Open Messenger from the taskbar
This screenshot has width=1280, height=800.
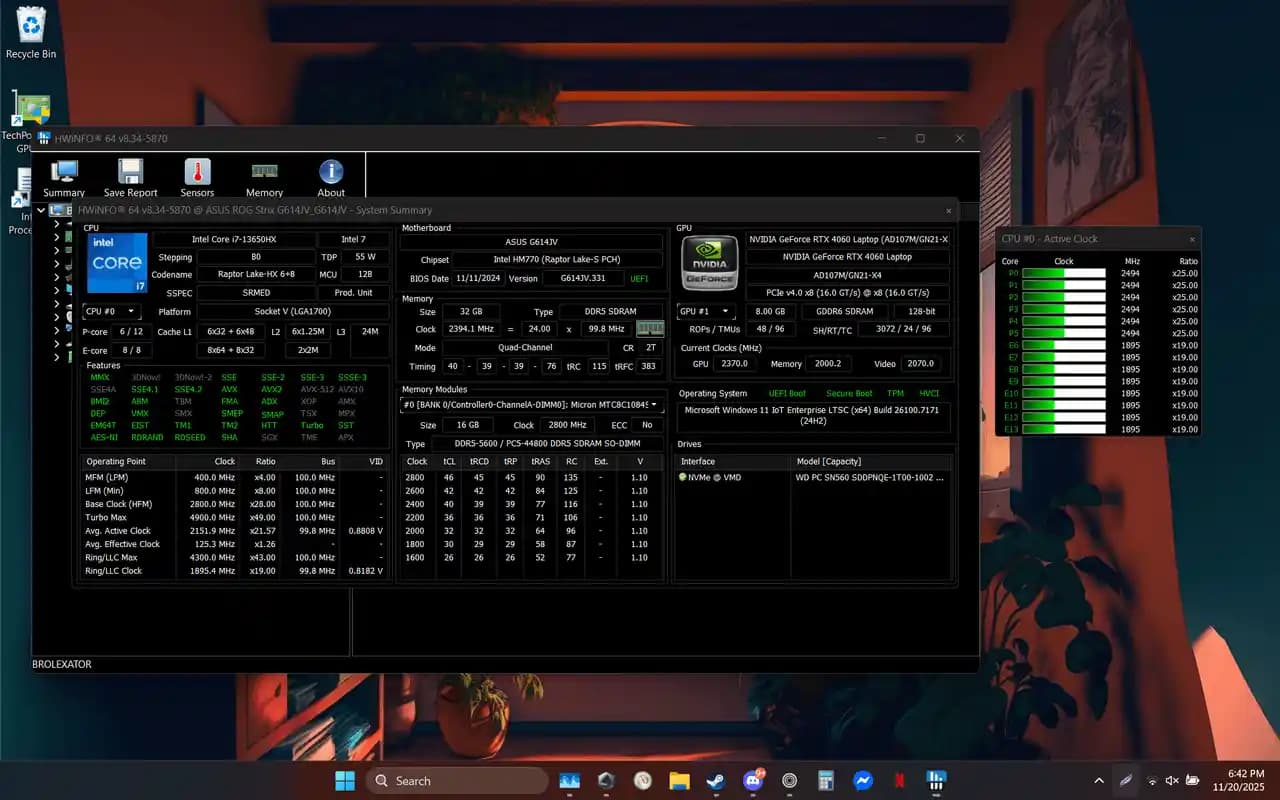click(863, 780)
